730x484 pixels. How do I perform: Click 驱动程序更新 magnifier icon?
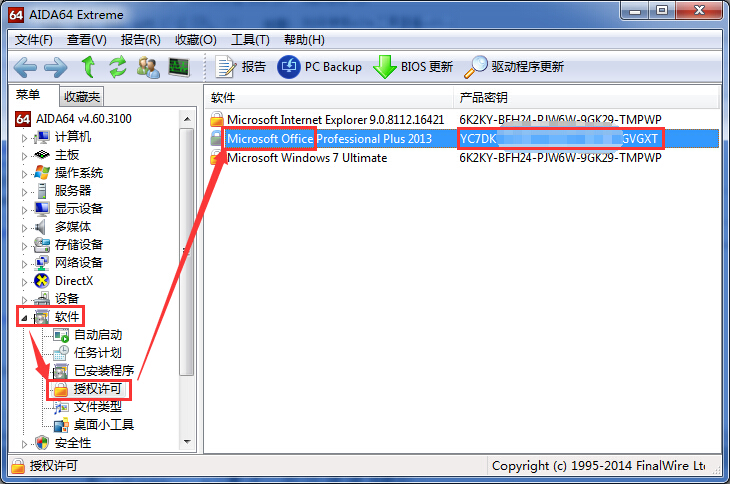click(x=476, y=67)
